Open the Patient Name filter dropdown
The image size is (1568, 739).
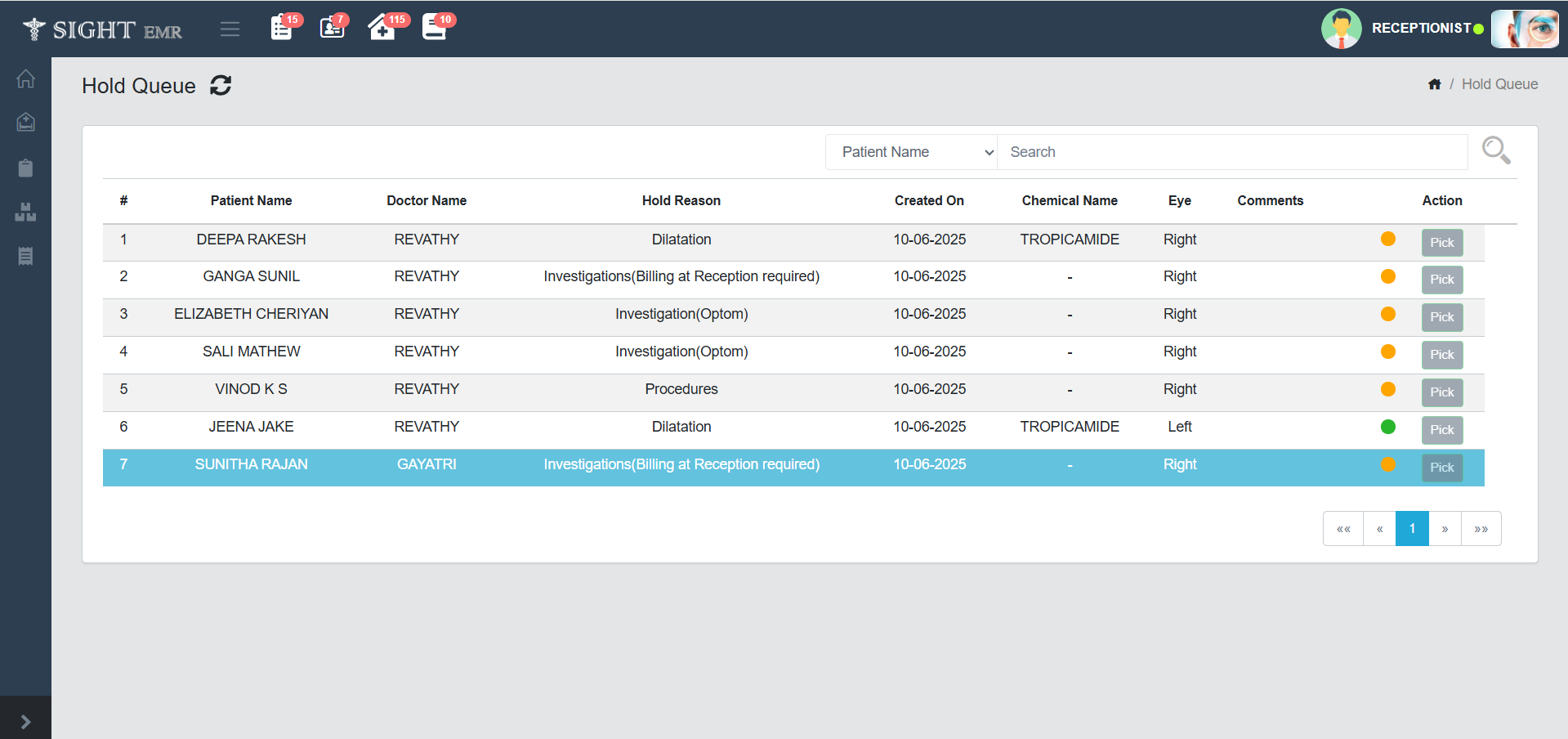[911, 152]
